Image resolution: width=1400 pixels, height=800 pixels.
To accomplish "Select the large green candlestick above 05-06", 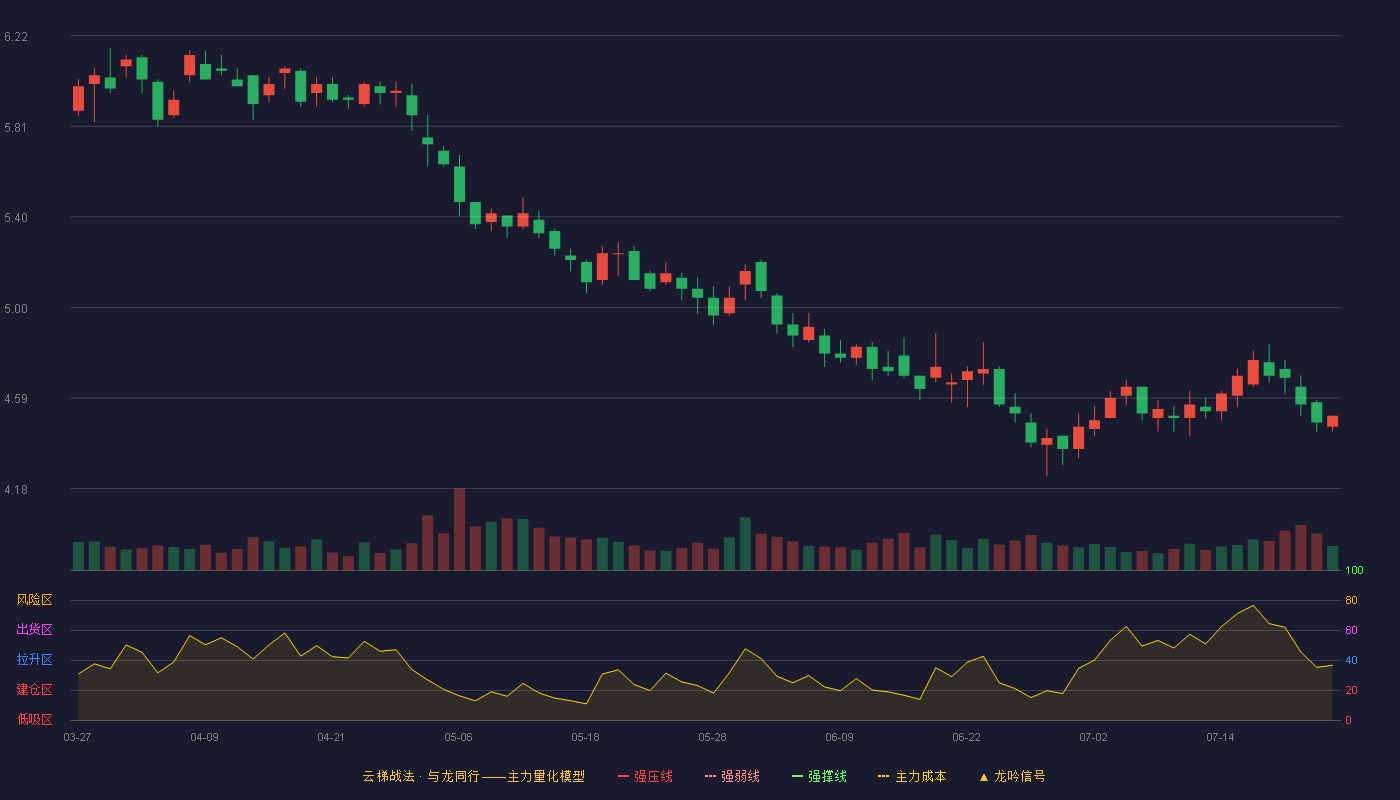I will click(459, 184).
